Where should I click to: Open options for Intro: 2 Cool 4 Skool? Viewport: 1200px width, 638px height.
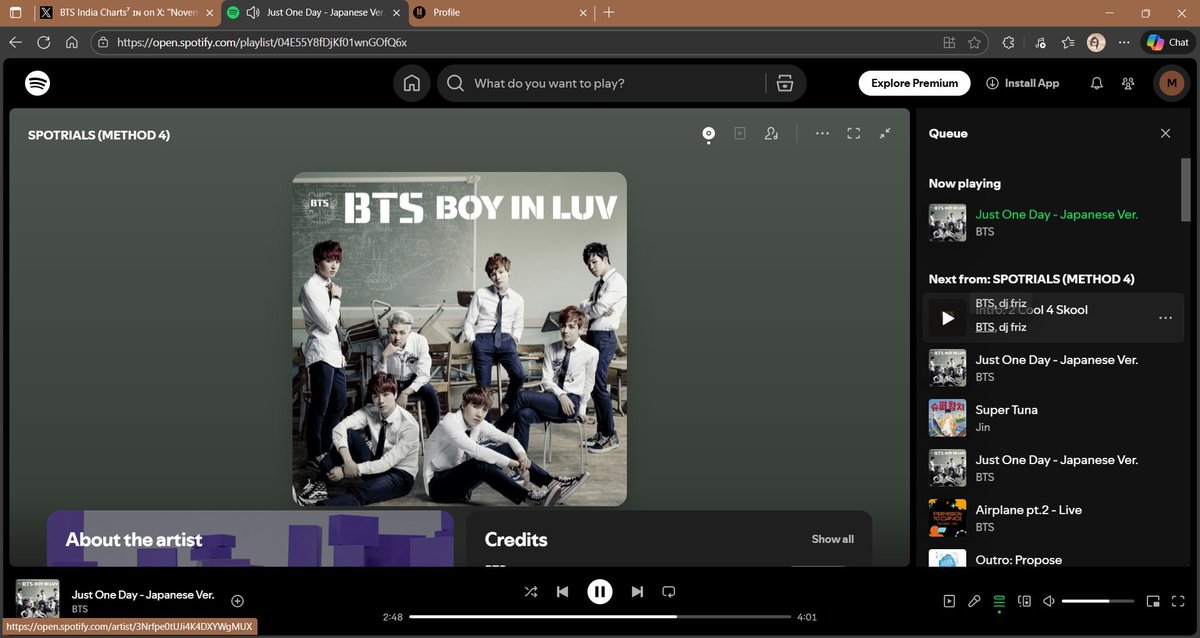[1165, 318]
